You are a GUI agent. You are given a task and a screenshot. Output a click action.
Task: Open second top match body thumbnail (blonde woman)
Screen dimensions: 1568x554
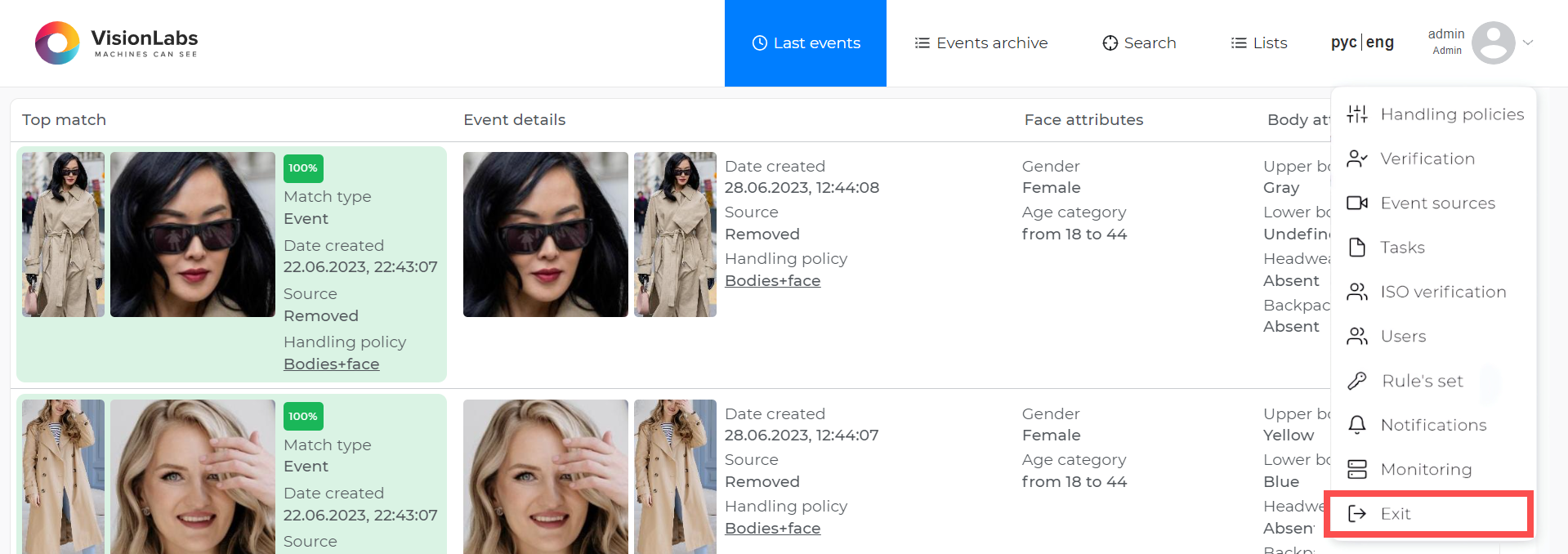pos(63,476)
